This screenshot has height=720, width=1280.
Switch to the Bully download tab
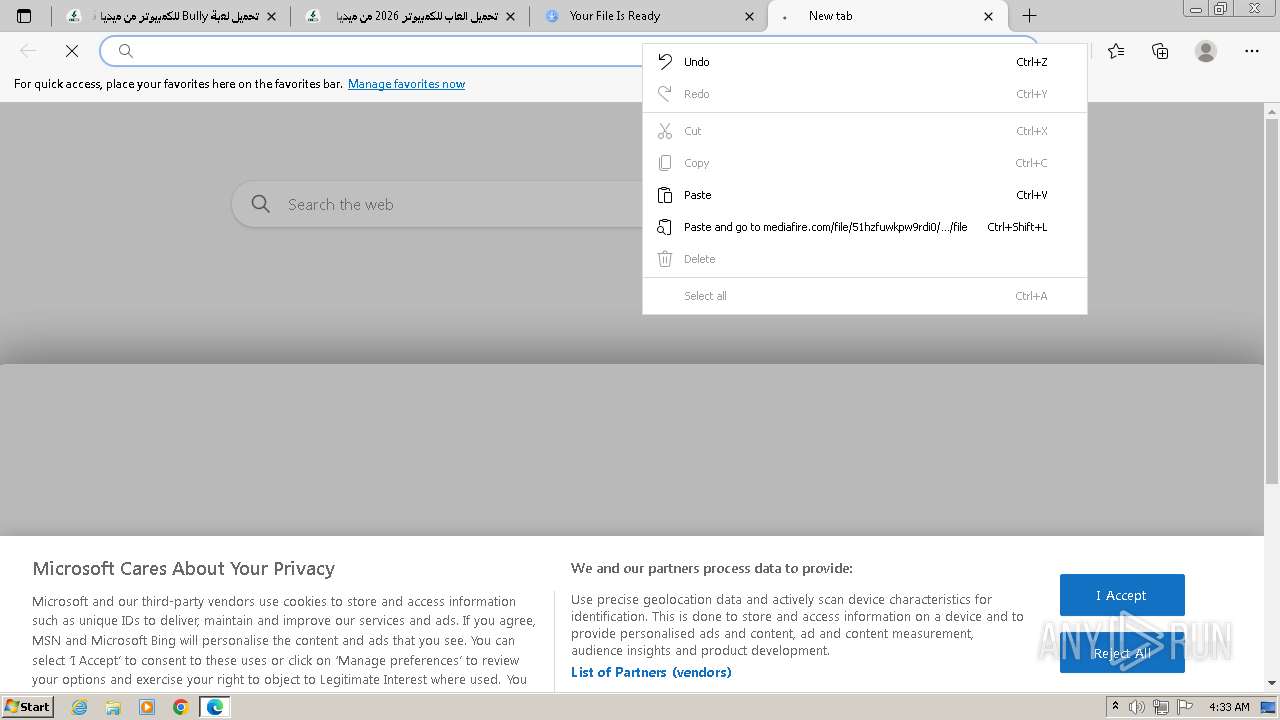[x=171, y=16]
